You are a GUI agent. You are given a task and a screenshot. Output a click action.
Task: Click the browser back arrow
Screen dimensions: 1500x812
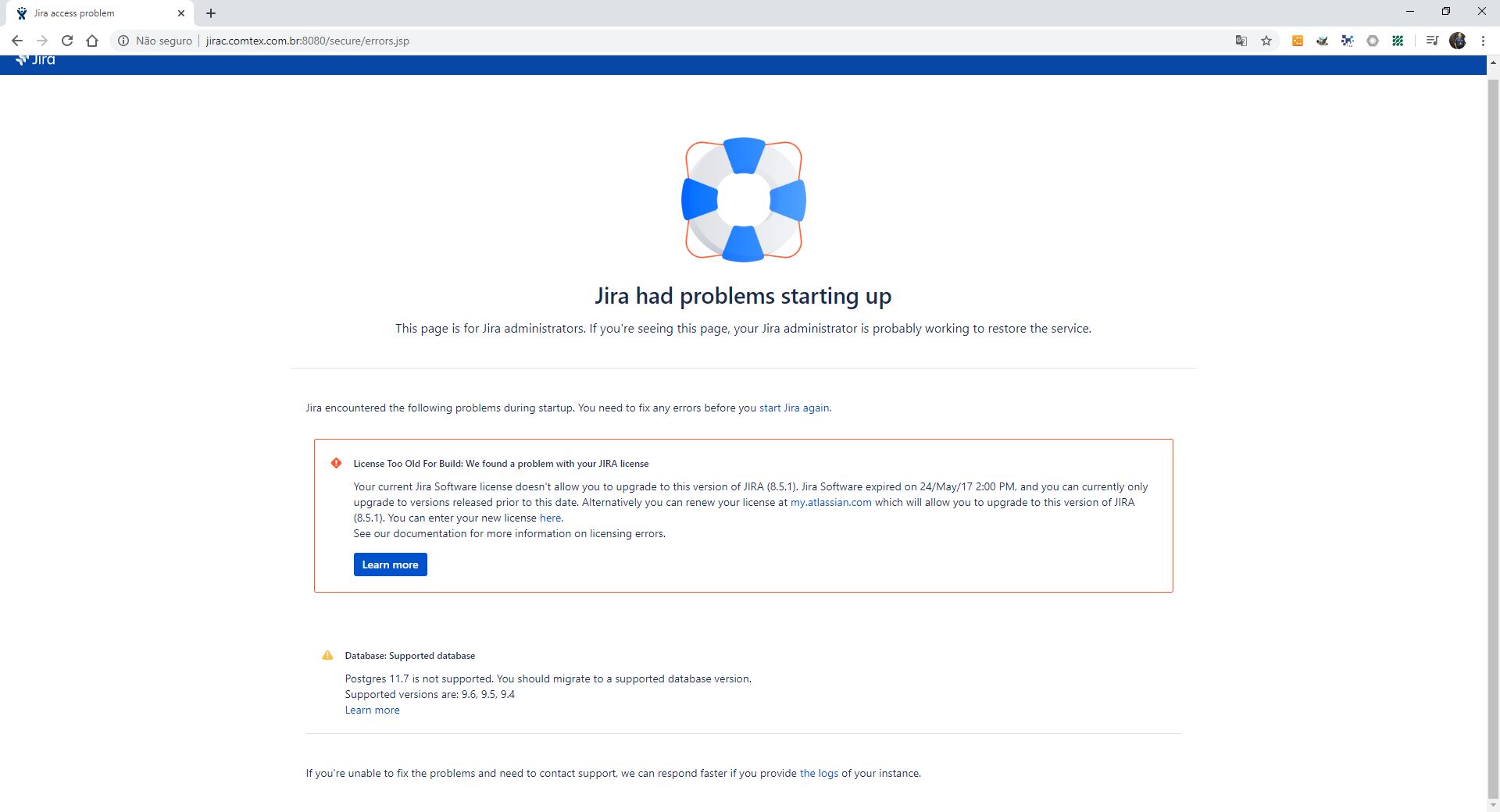tap(17, 41)
